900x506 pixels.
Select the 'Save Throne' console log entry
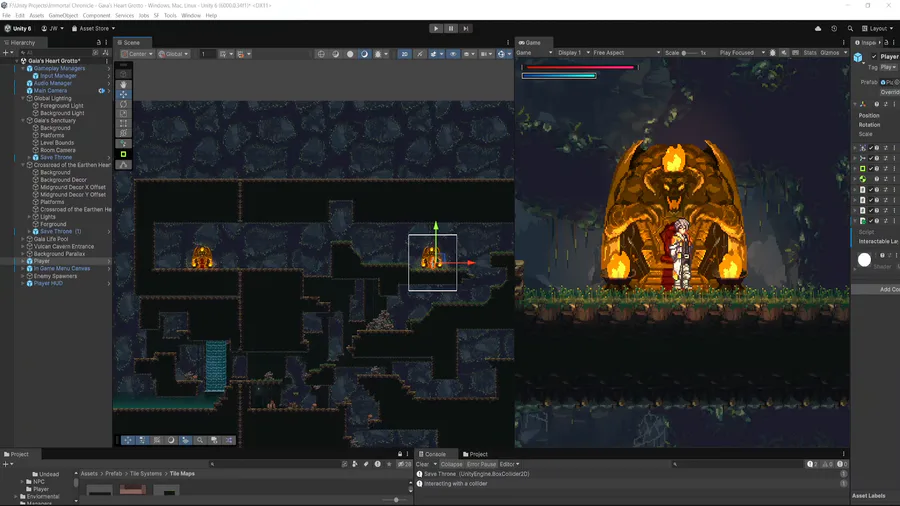631,474
